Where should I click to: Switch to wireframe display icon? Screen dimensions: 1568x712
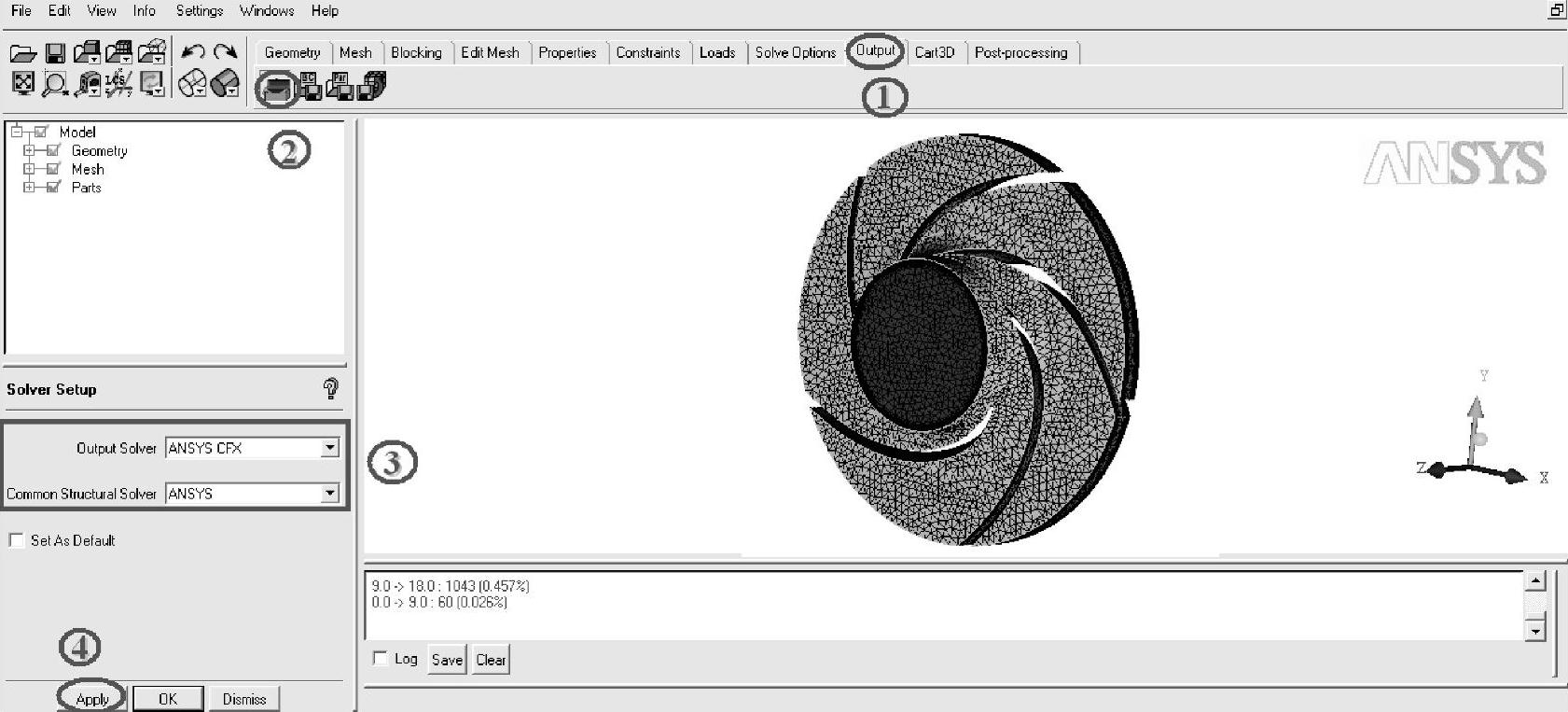coord(190,84)
